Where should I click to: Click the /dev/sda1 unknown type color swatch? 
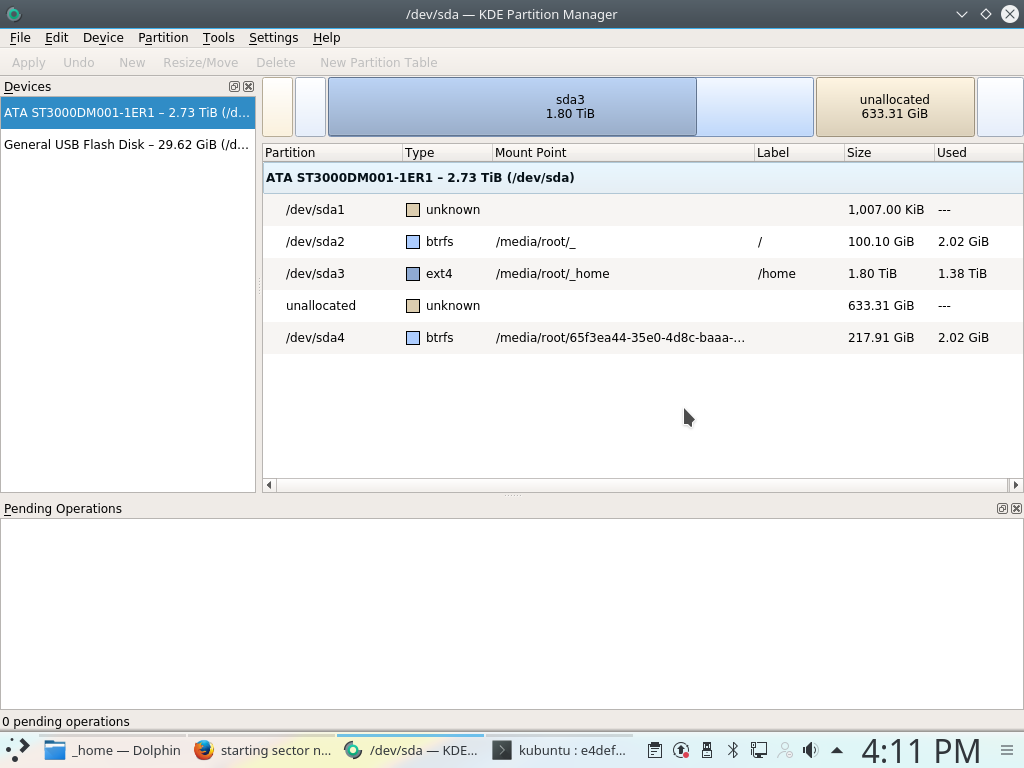413,210
